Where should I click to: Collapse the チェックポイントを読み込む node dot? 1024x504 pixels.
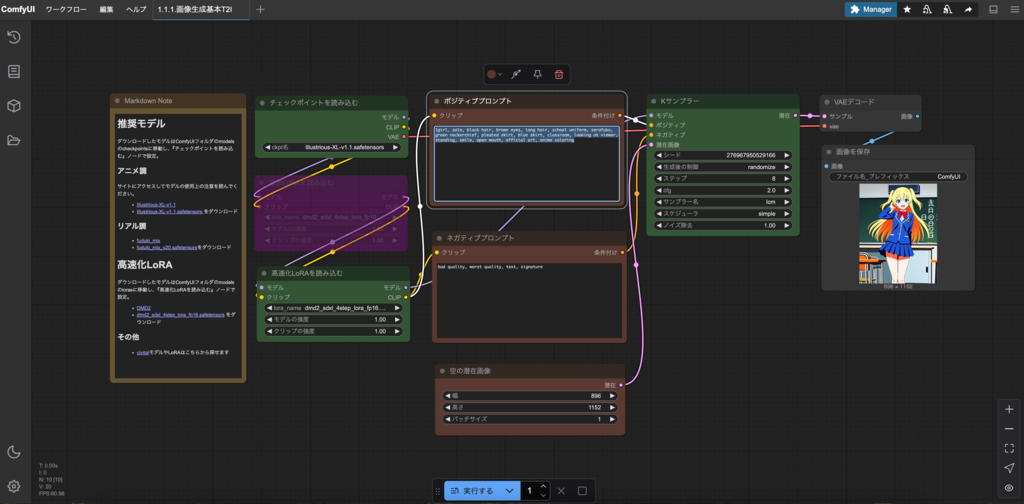(262, 103)
